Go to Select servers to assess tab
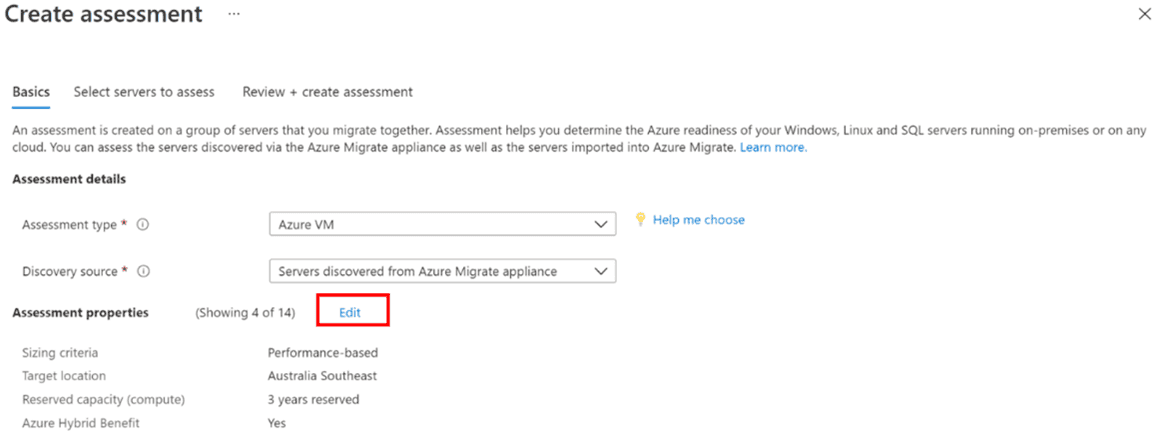Image resolution: width=1165 pixels, height=439 pixels. (144, 92)
